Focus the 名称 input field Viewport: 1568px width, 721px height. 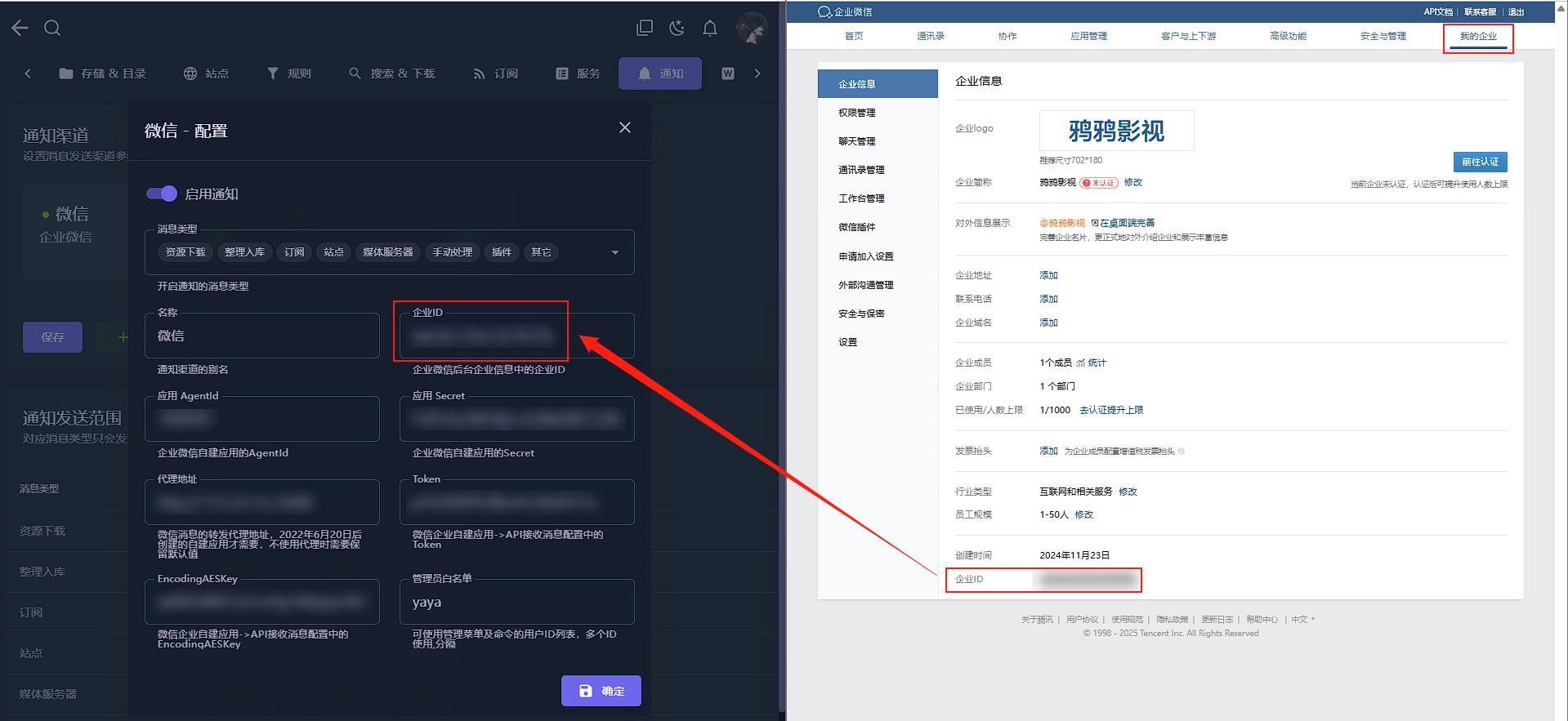pos(262,336)
